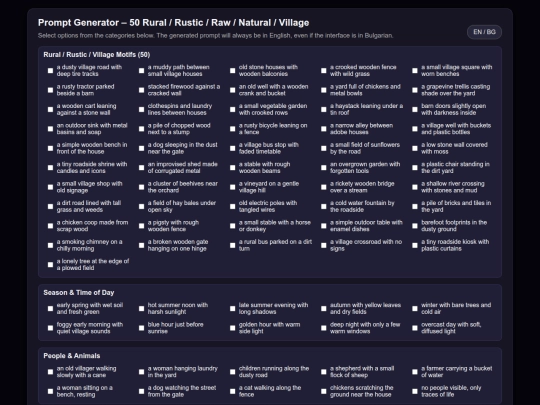The image size is (540, 405).
Task: Tick 'a tiny roadside kiosk with plastic curtains'
Action: click(415, 246)
